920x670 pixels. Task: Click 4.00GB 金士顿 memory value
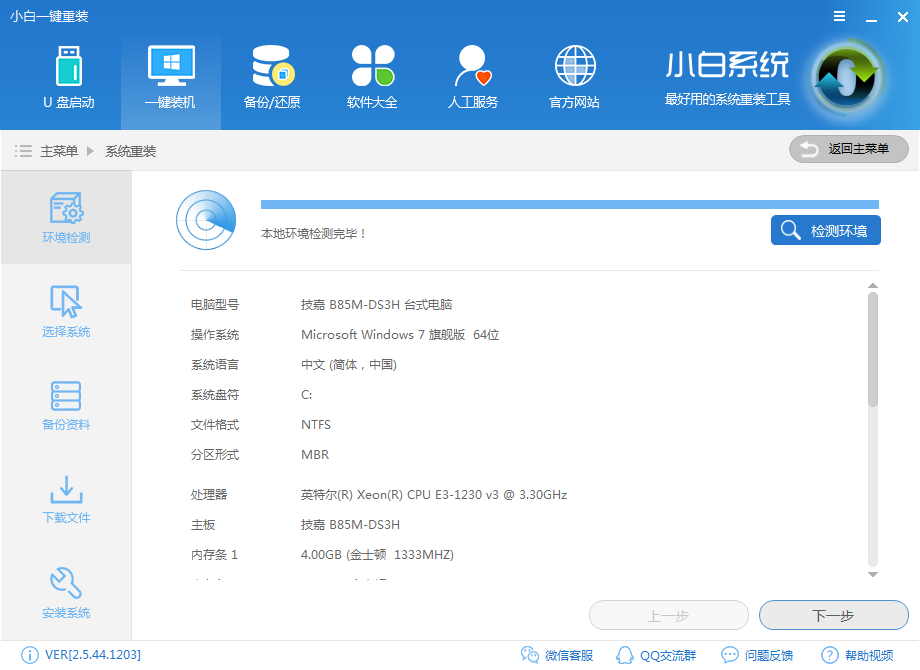[x=377, y=554]
